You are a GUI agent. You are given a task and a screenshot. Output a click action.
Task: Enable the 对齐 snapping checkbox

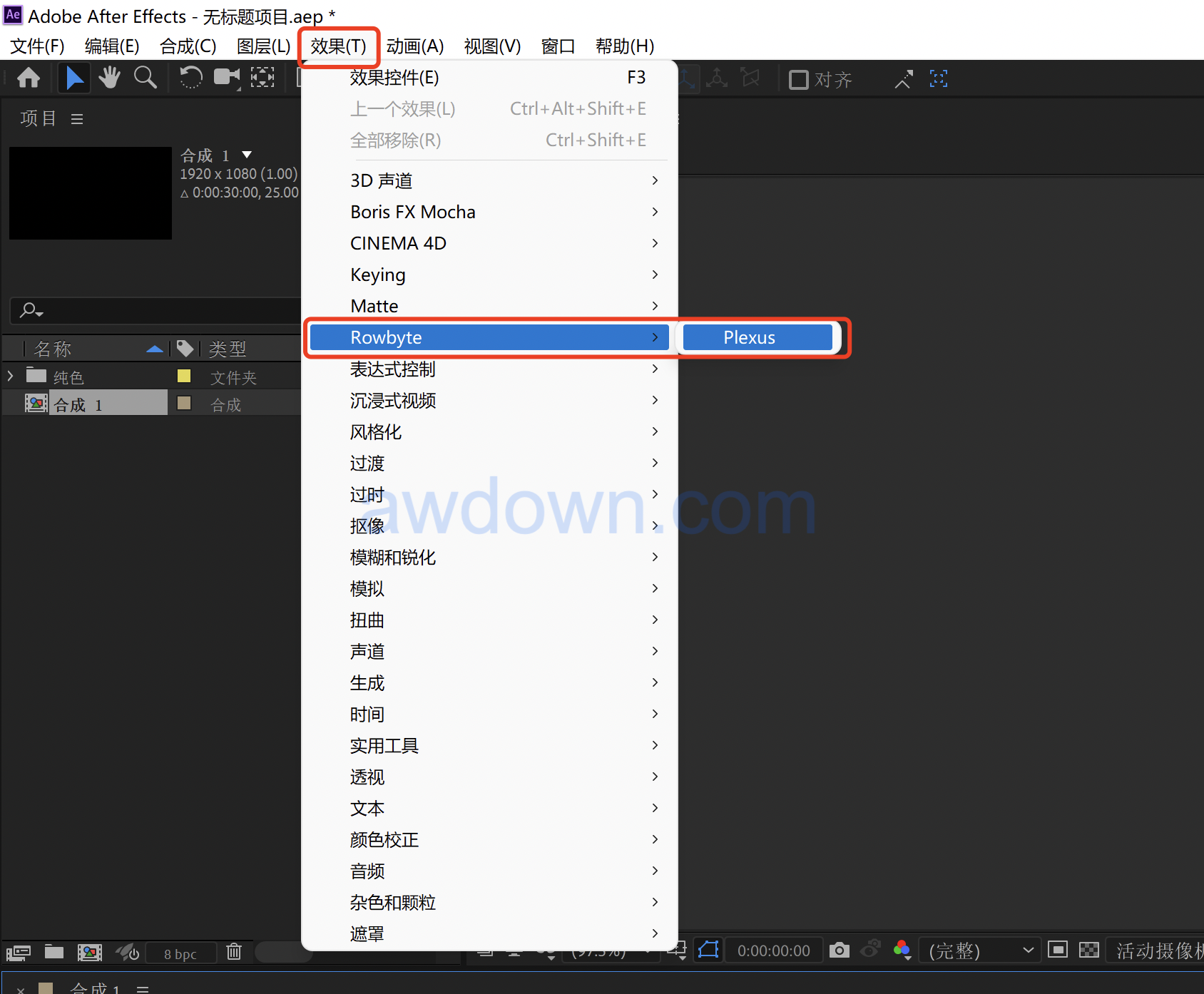pos(799,79)
